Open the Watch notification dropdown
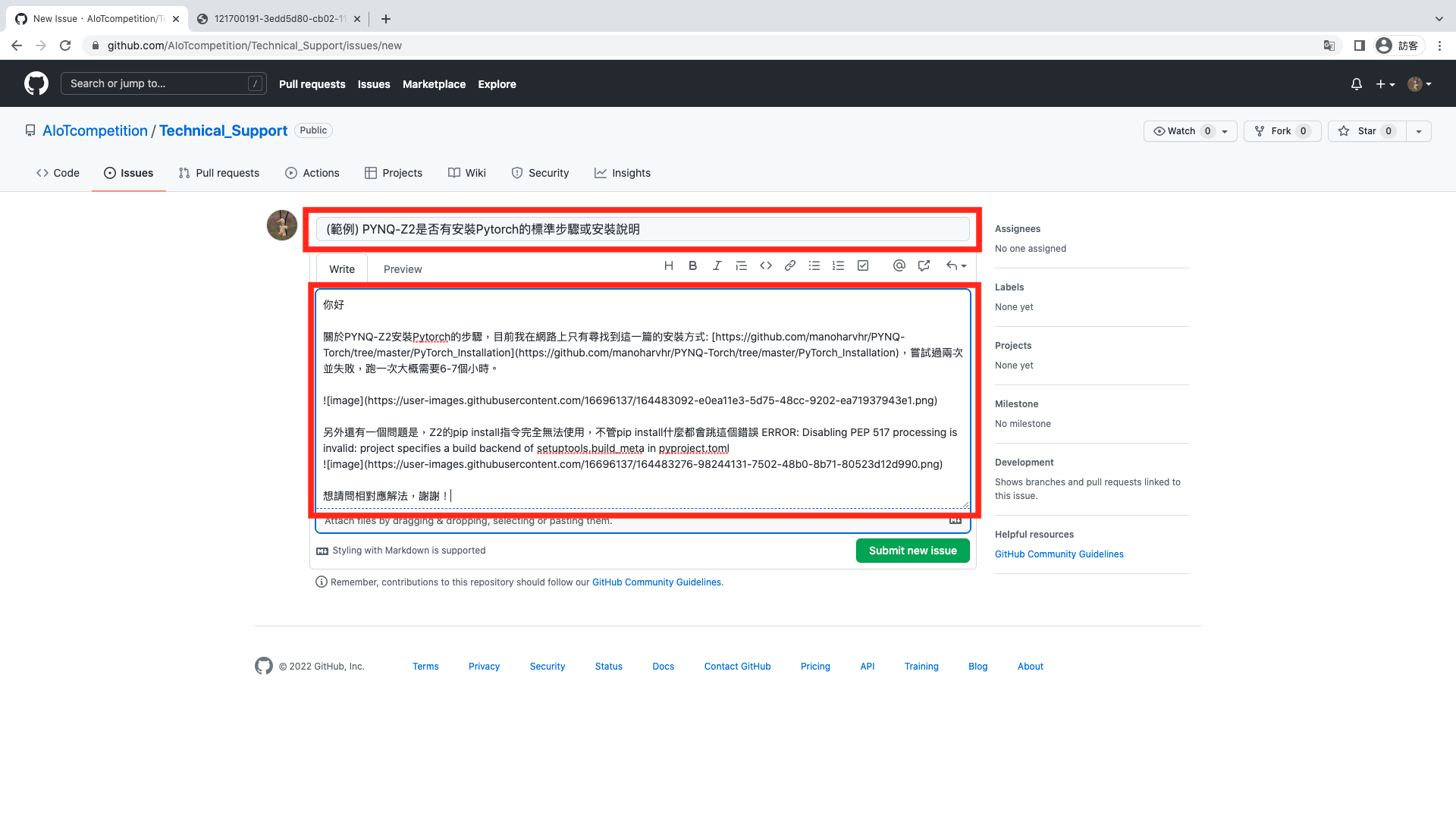The width and height of the screenshot is (1456, 819). pos(1224,130)
